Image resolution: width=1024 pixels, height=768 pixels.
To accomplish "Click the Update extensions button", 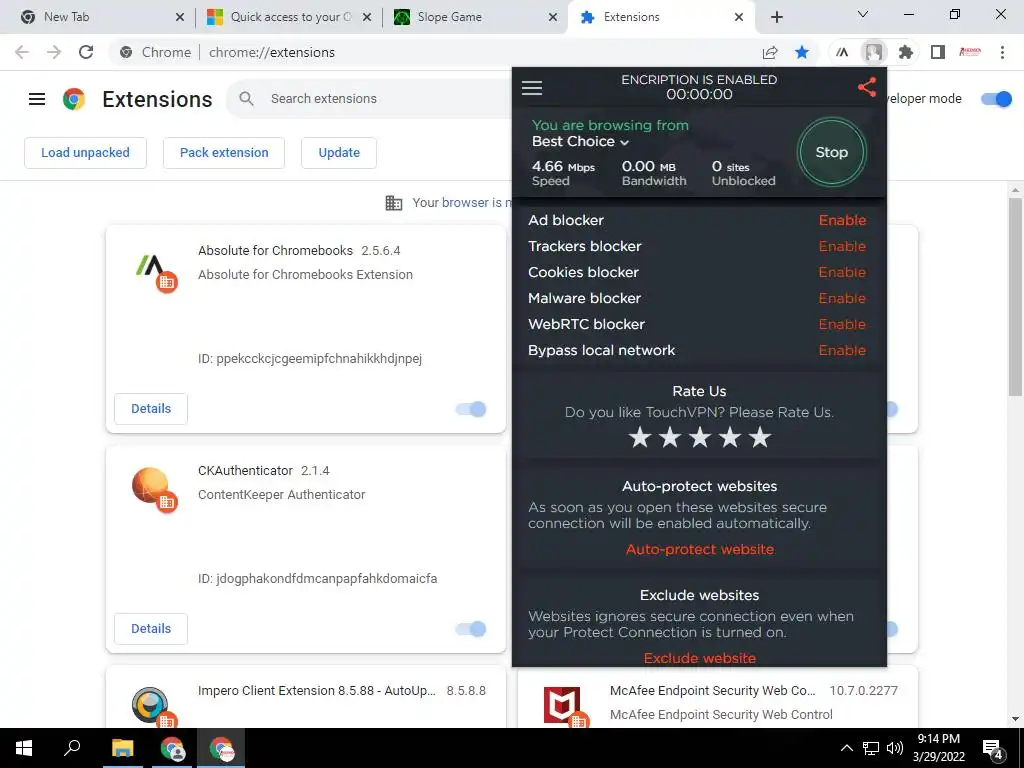I will pyautogui.click(x=339, y=153).
